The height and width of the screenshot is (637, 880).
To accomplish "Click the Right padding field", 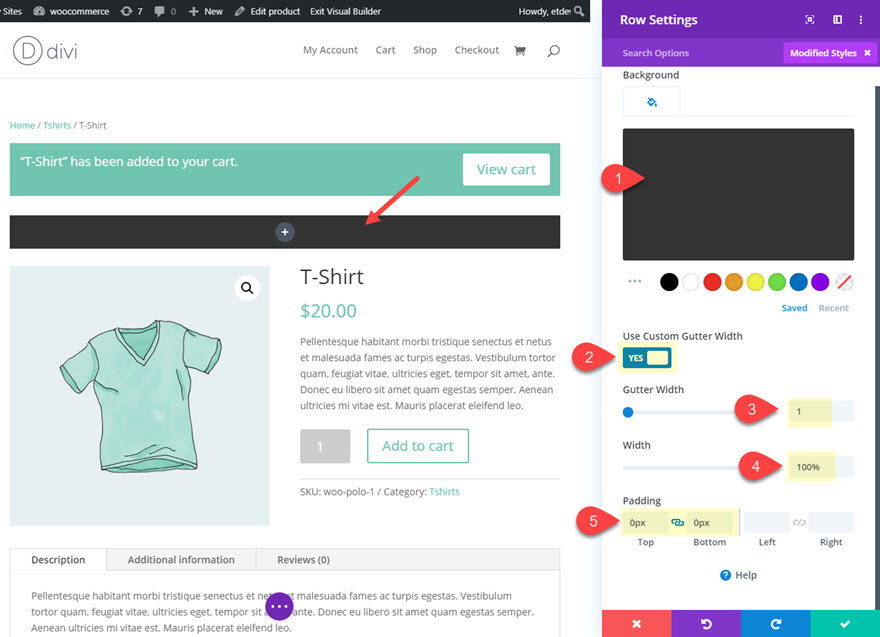I will [831, 523].
